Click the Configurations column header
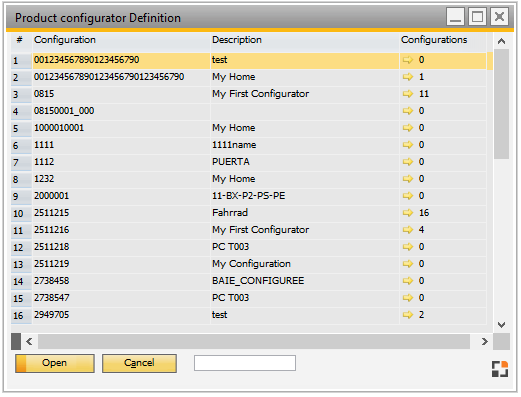This screenshot has height=397, width=521. [443, 40]
